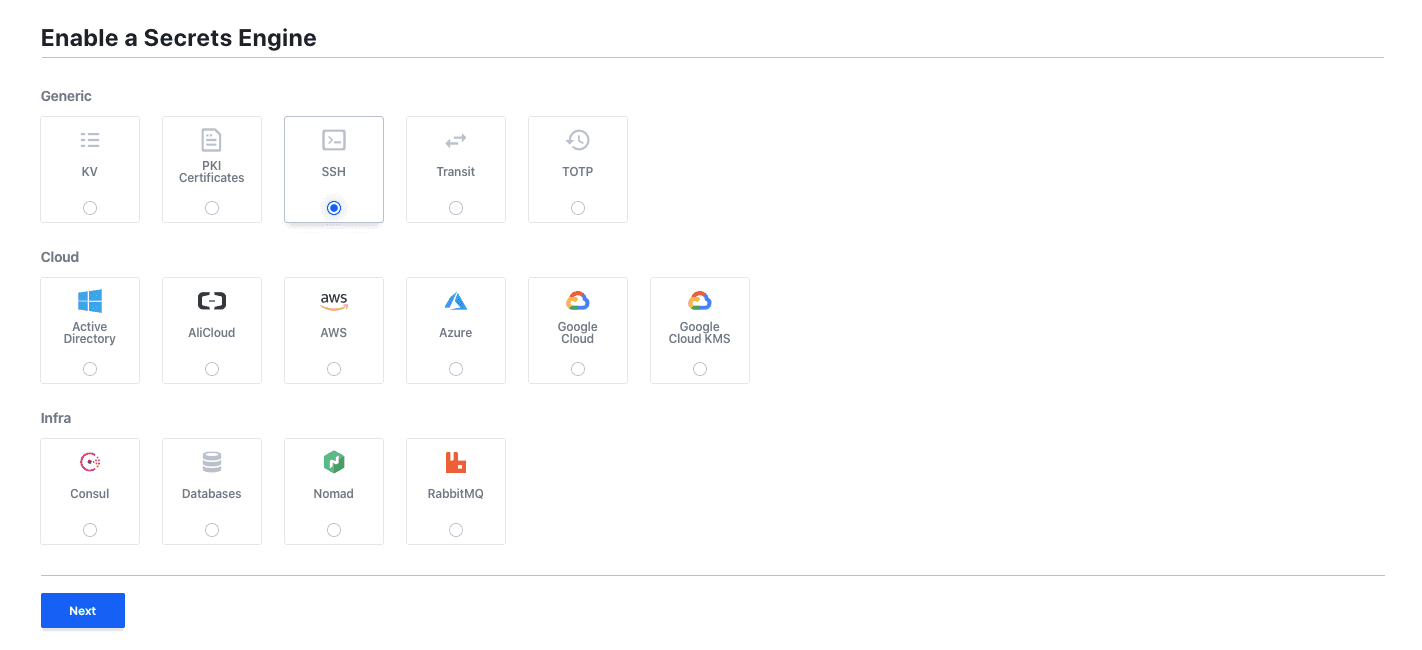The height and width of the screenshot is (650, 1422).
Task: Select the Google Cloud KMS radio button
Action: point(700,369)
